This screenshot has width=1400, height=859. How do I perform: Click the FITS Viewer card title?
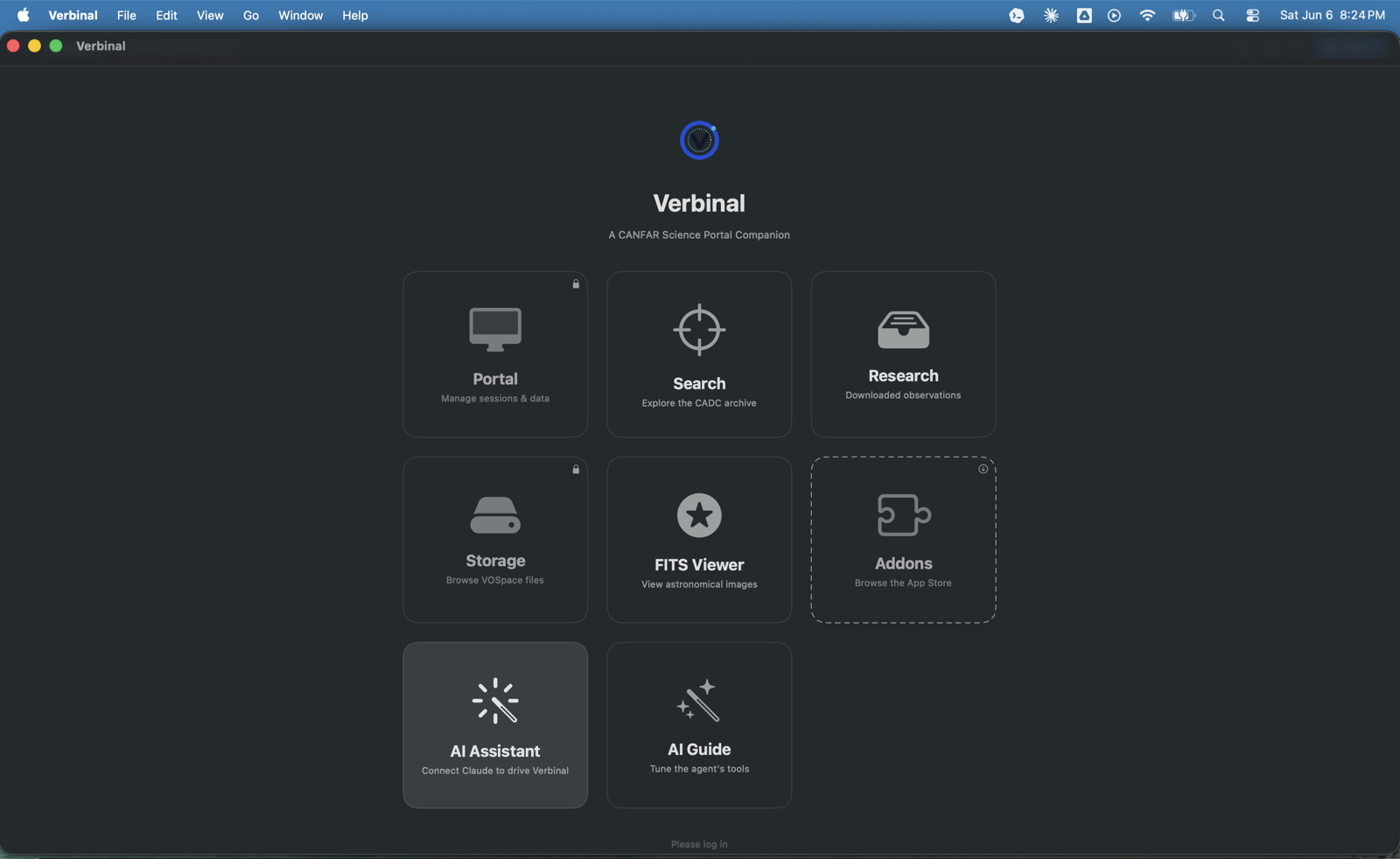(699, 565)
